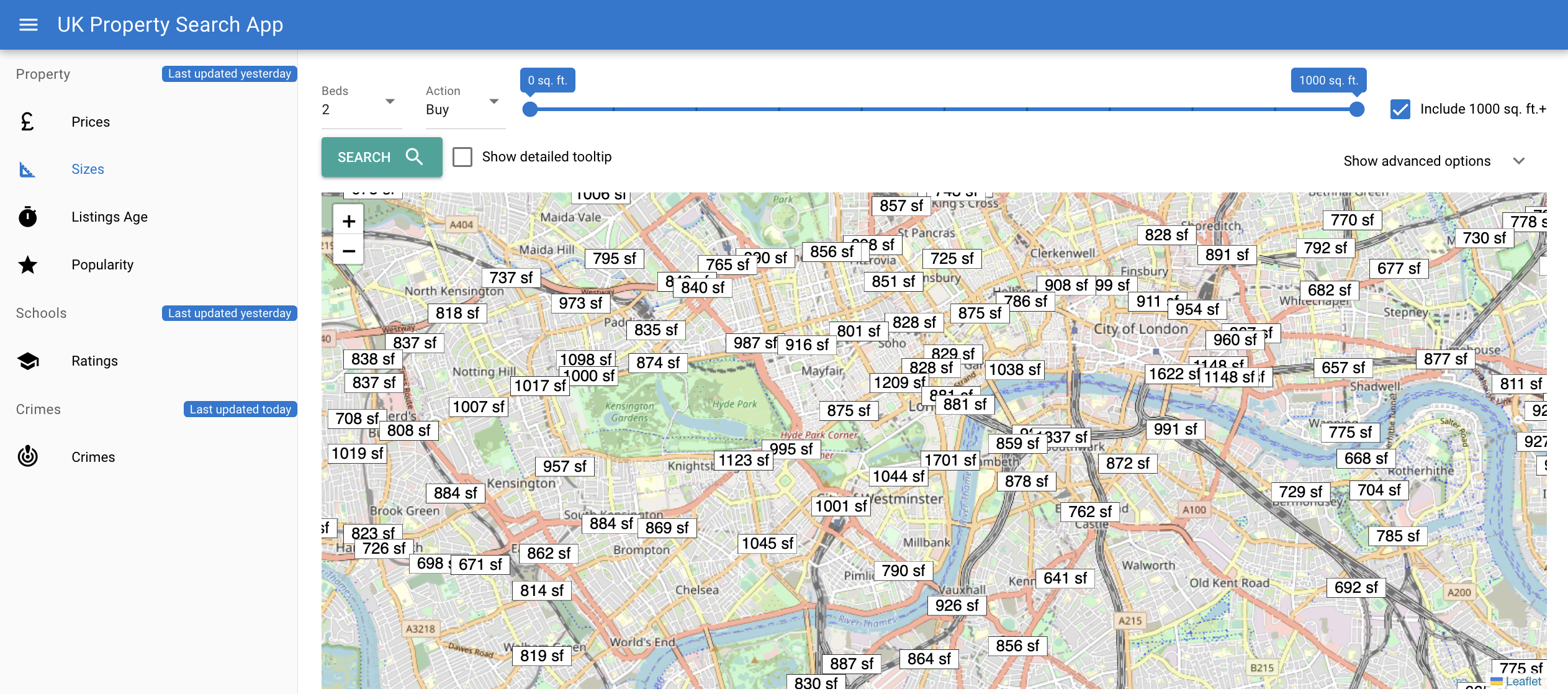
Task: Click the Leaflet attribution link
Action: click(1523, 682)
